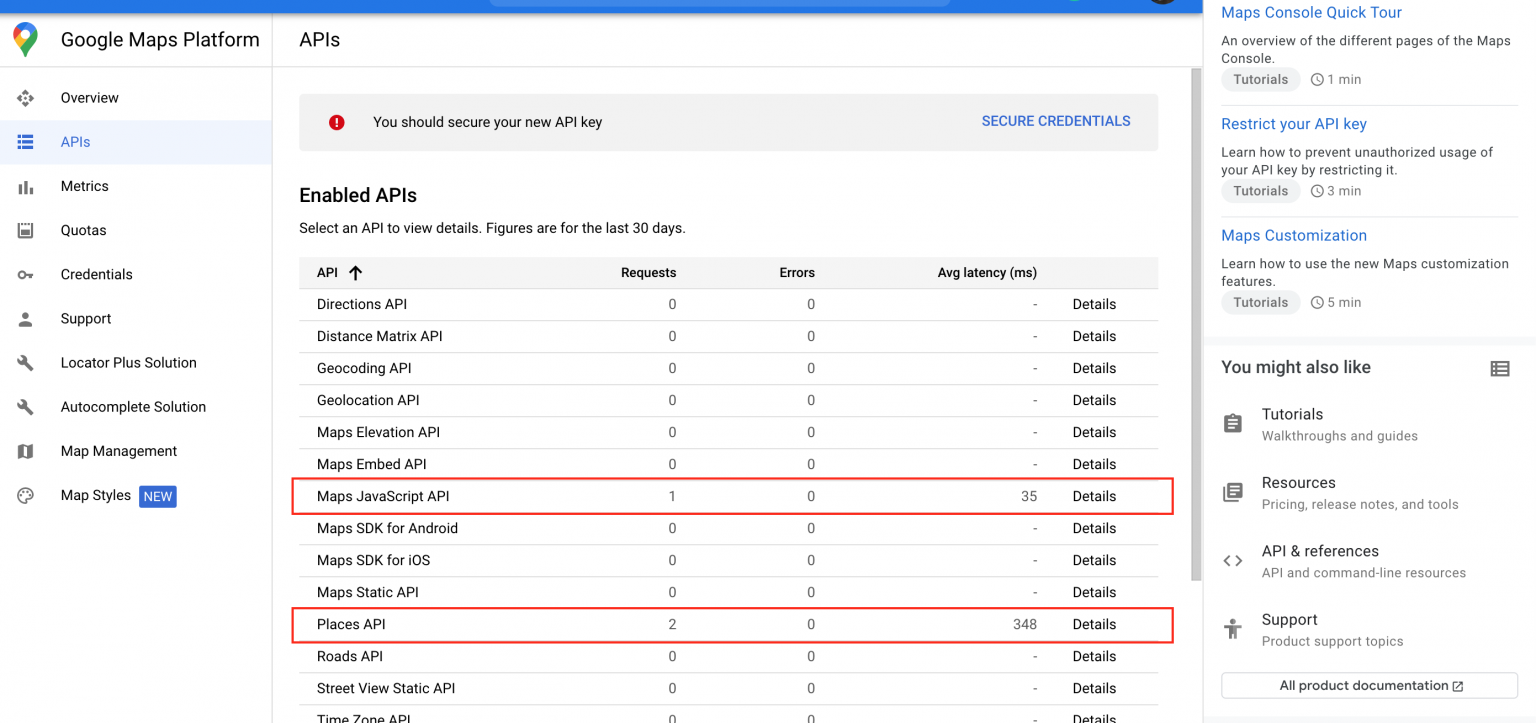Viewport: 1536px width, 723px height.
Task: Click the grid icon beside You might also like
Action: coord(1499,368)
